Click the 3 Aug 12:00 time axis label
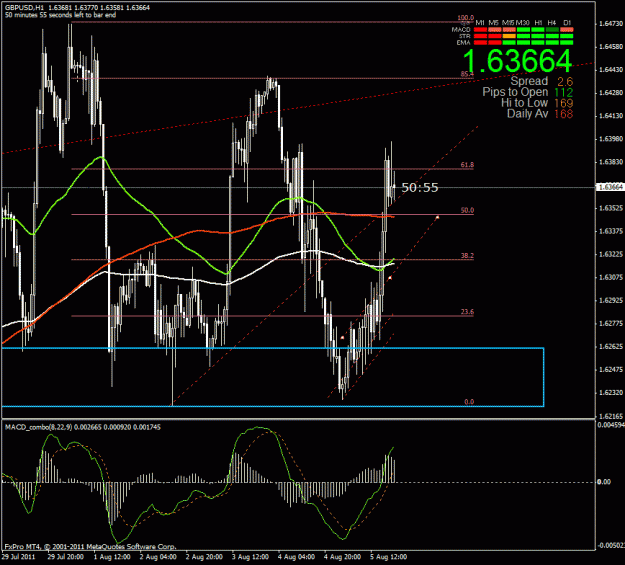Viewport: 625px width, 565px height. [250, 557]
